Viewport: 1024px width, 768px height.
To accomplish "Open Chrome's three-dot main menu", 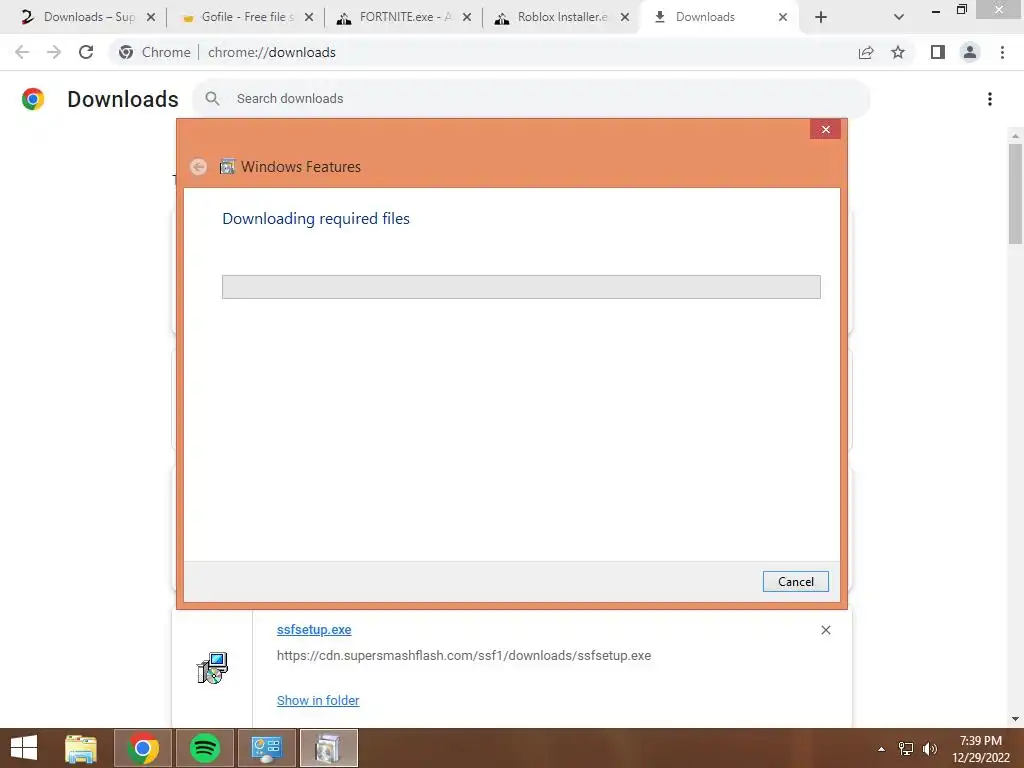I will [1002, 52].
